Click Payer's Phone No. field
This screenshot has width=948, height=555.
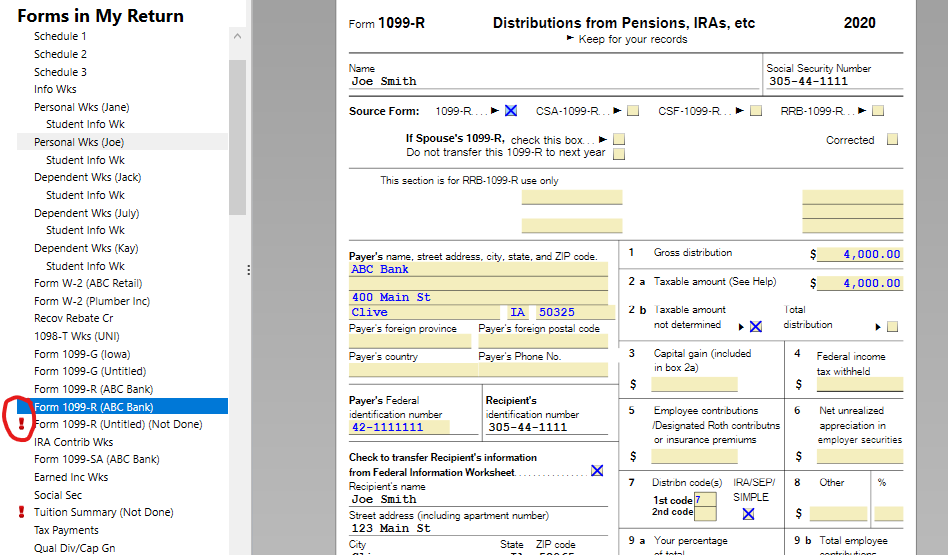pos(543,369)
